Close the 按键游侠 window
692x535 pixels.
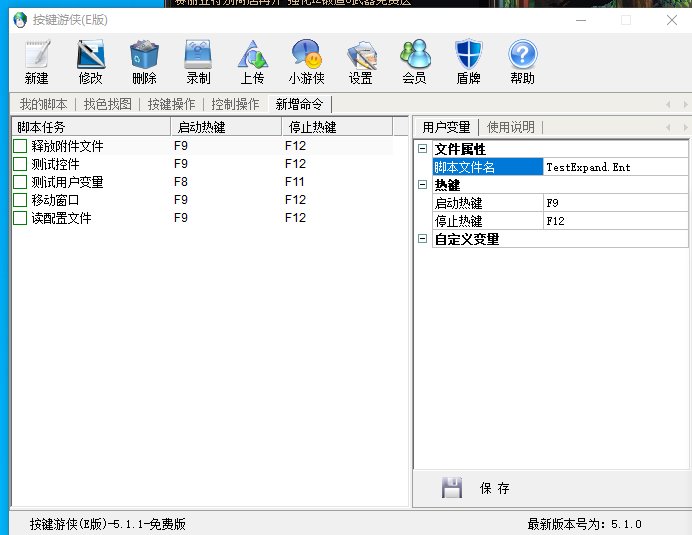[x=672, y=20]
